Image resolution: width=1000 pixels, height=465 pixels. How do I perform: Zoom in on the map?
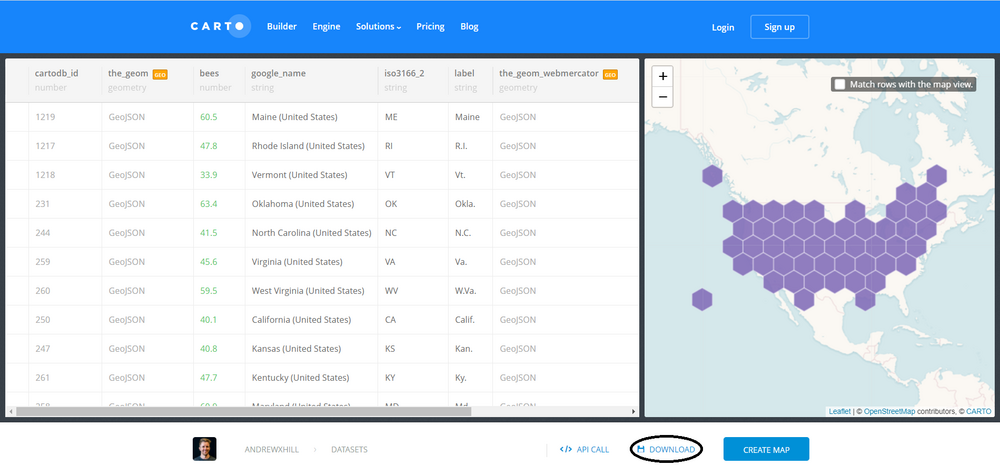(x=662, y=76)
